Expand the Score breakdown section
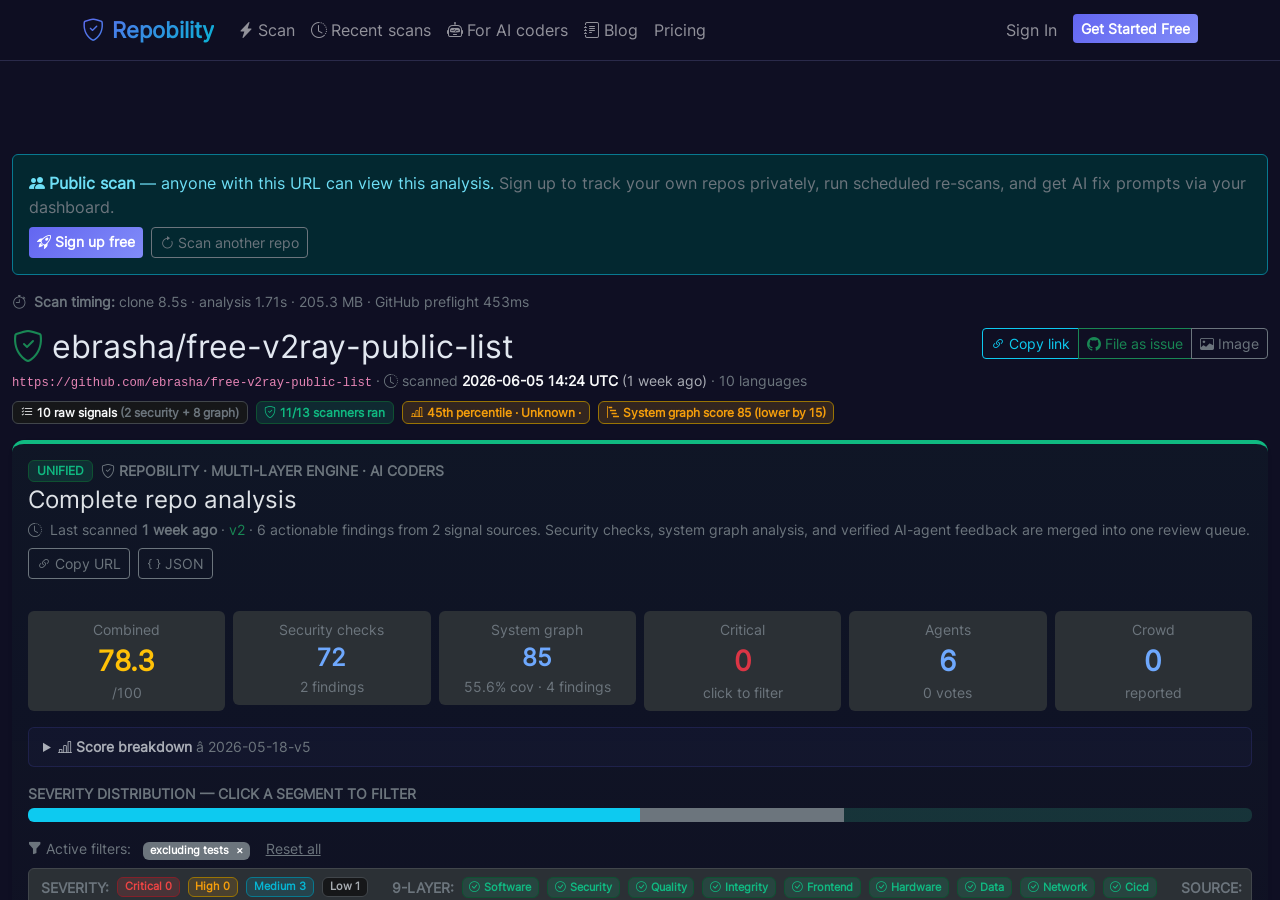 point(640,747)
